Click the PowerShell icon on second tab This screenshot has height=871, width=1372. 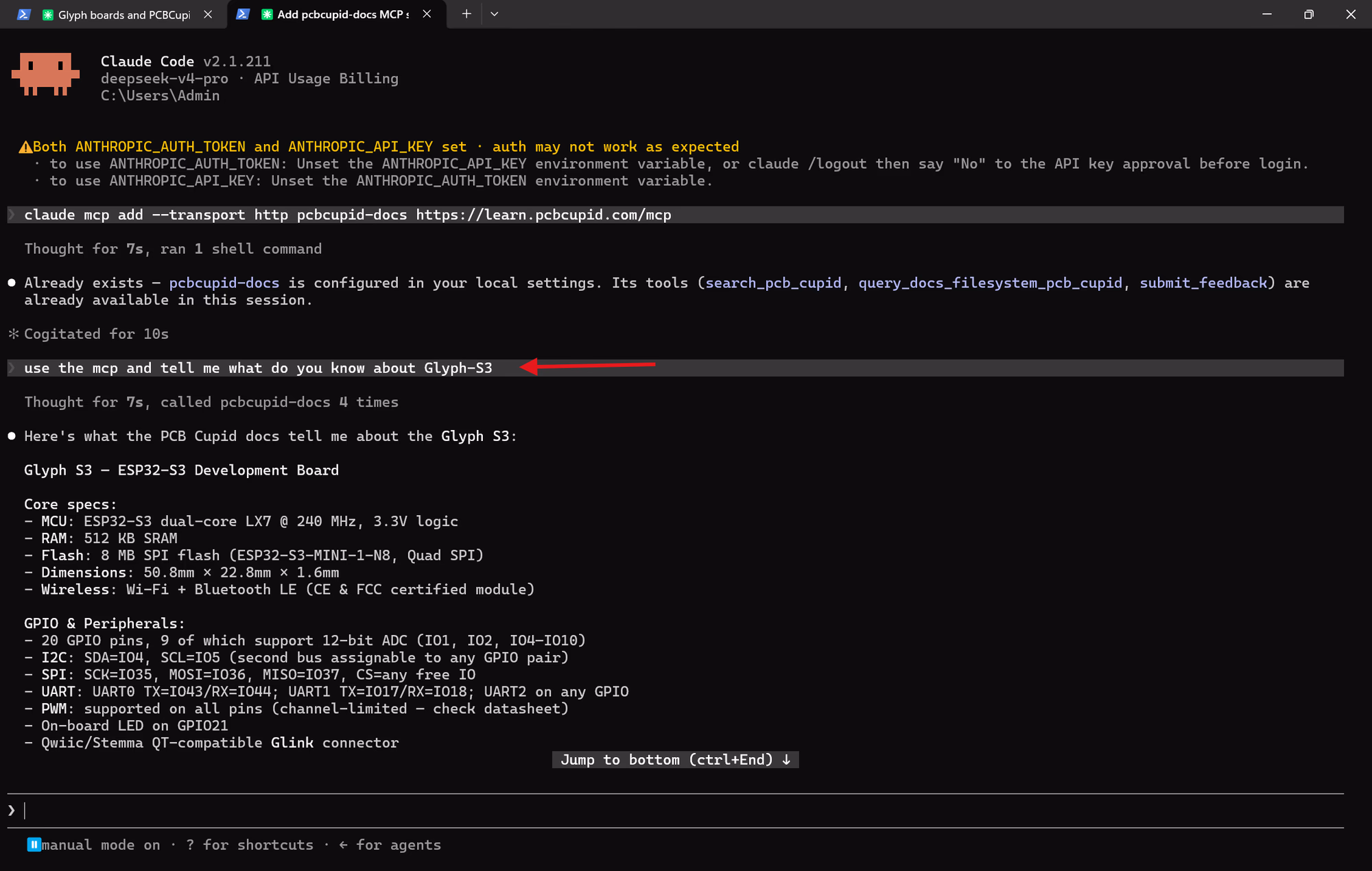243,14
